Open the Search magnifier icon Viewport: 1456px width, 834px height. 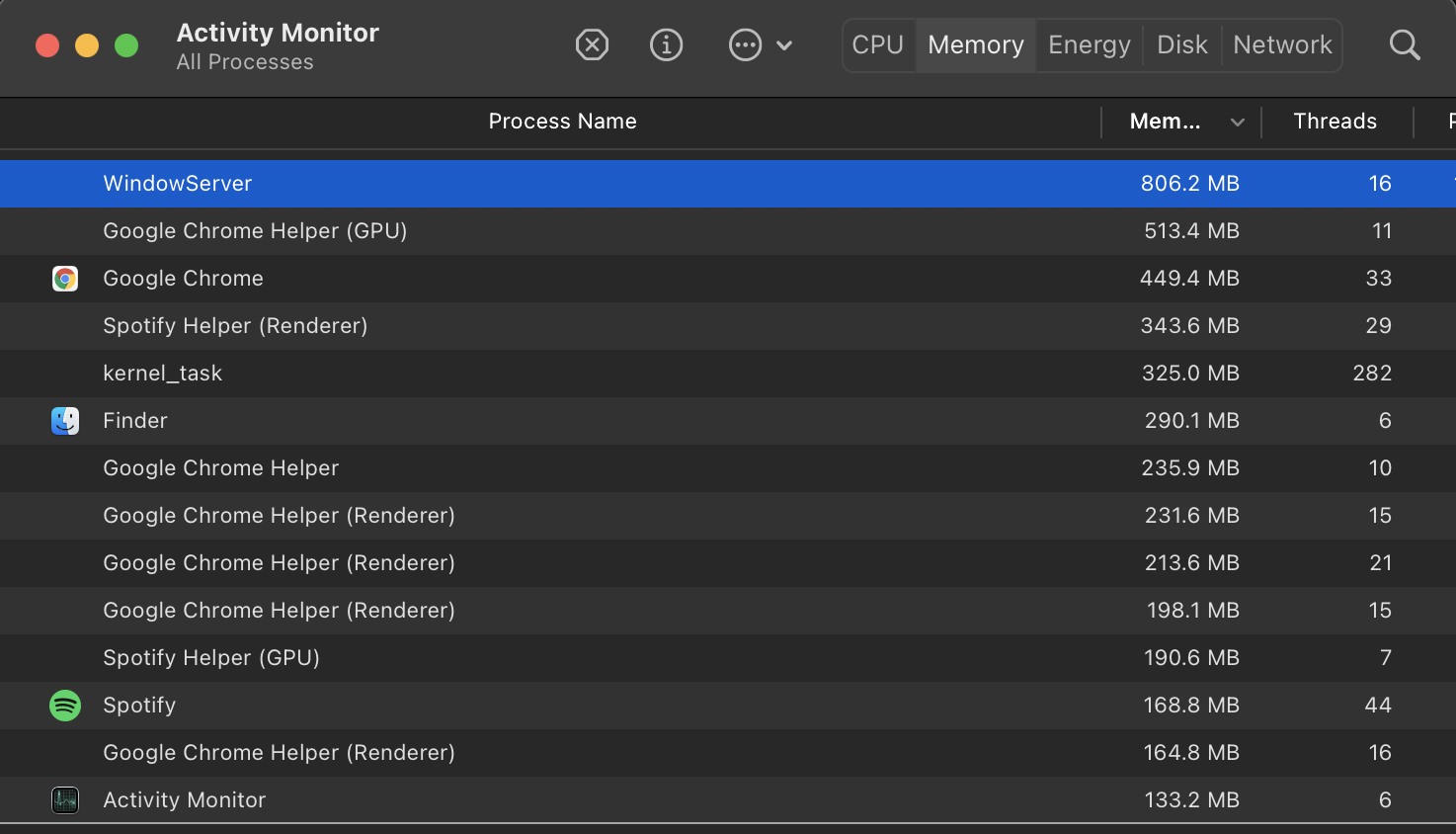(1405, 44)
